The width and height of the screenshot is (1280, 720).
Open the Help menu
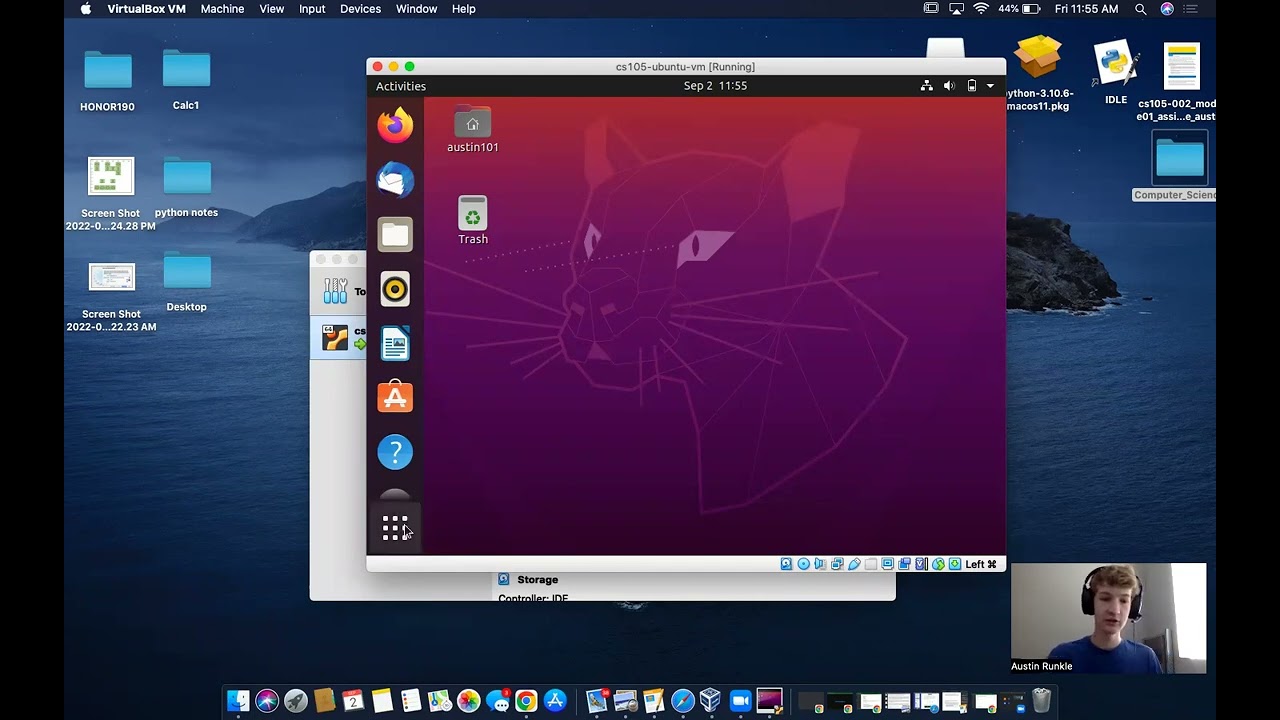[463, 9]
